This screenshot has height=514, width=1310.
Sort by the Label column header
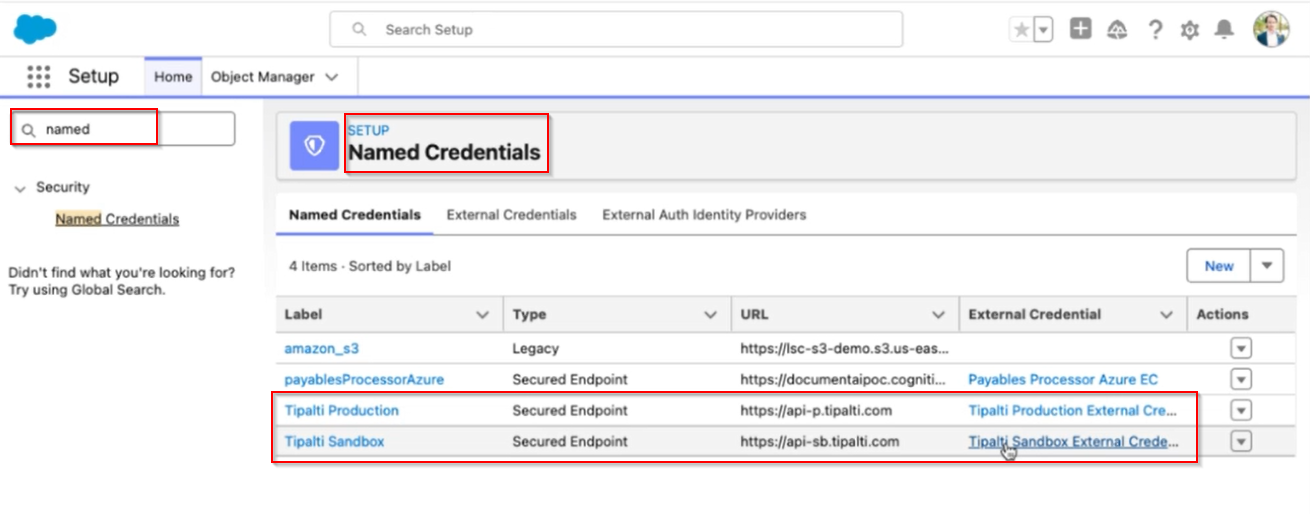click(304, 314)
